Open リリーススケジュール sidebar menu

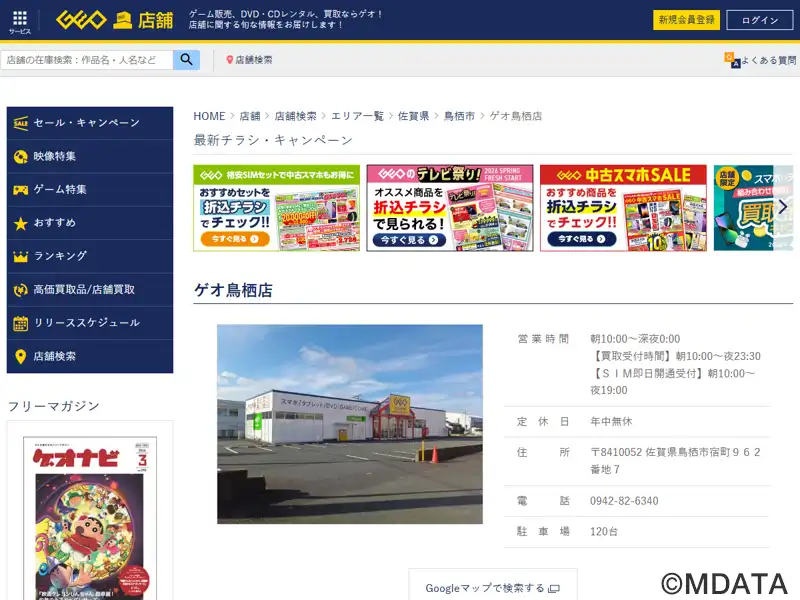click(90, 323)
